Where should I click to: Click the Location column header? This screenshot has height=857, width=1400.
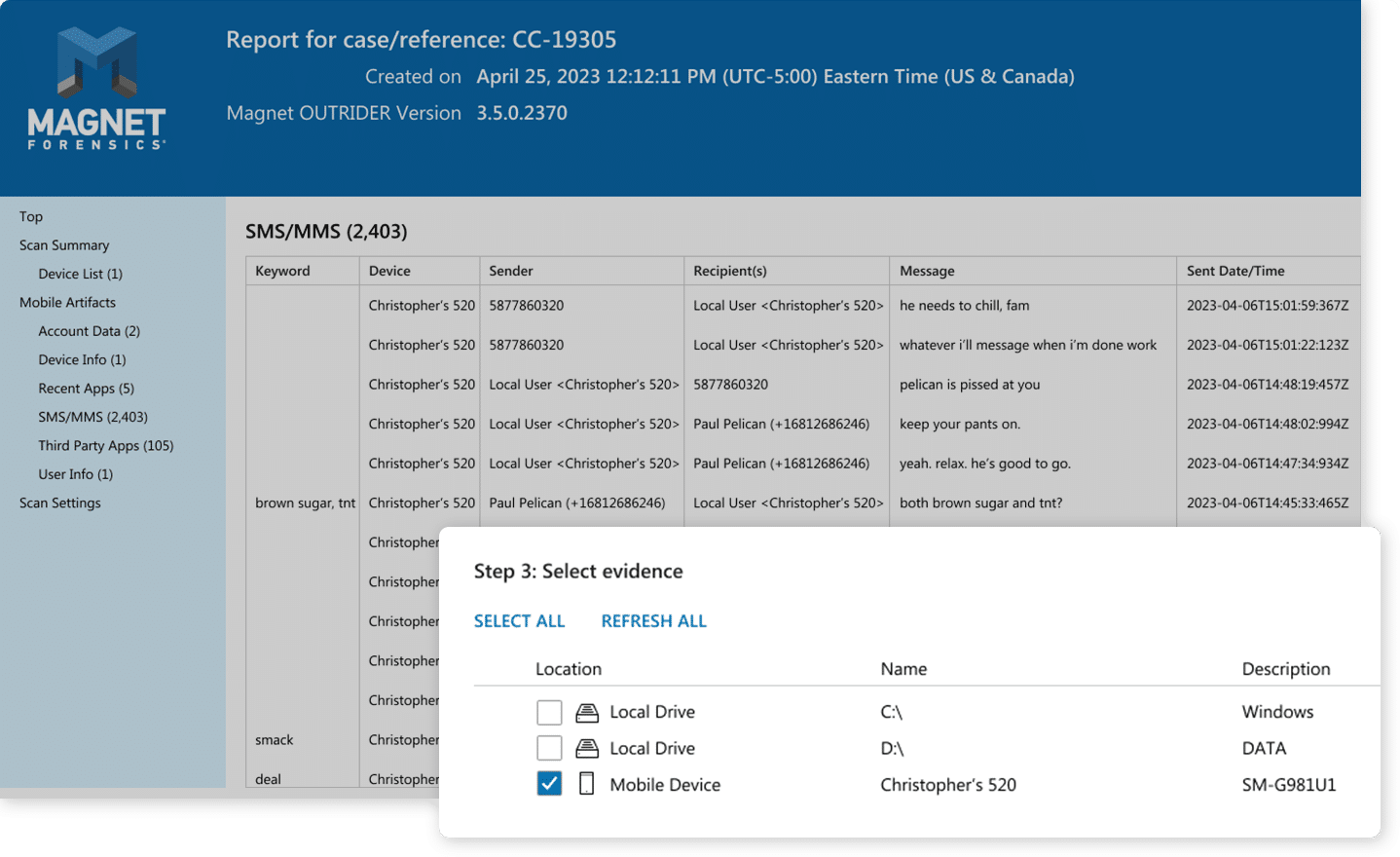point(569,669)
